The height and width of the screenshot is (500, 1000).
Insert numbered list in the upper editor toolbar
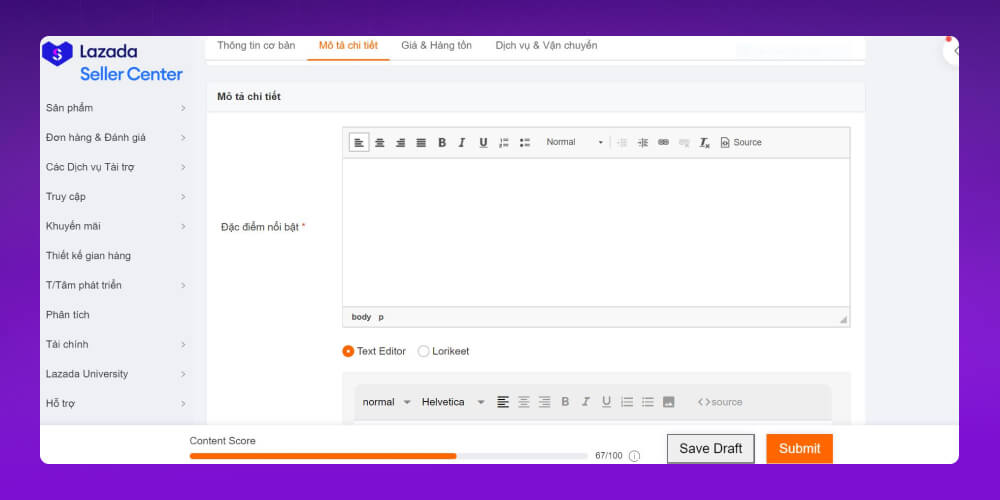(504, 143)
